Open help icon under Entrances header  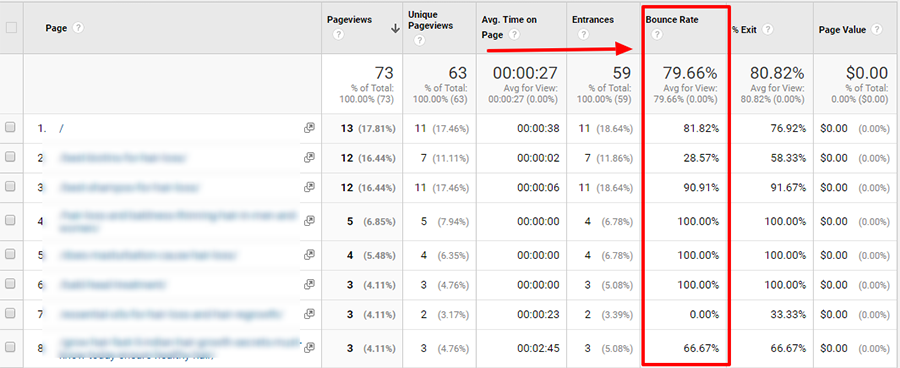(x=583, y=35)
